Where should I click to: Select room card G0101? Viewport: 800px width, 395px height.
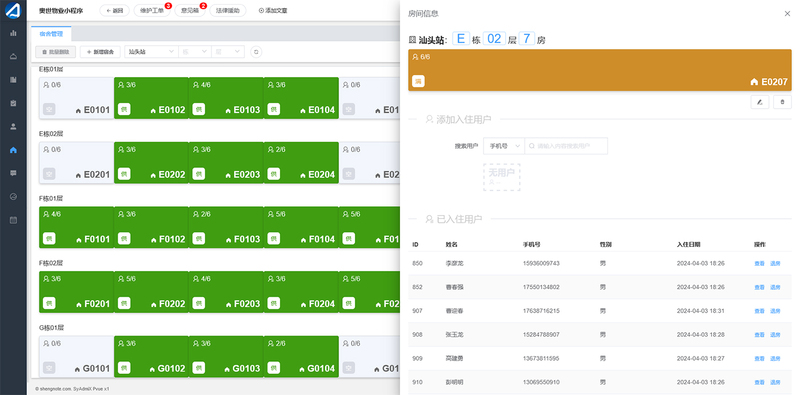click(x=77, y=357)
